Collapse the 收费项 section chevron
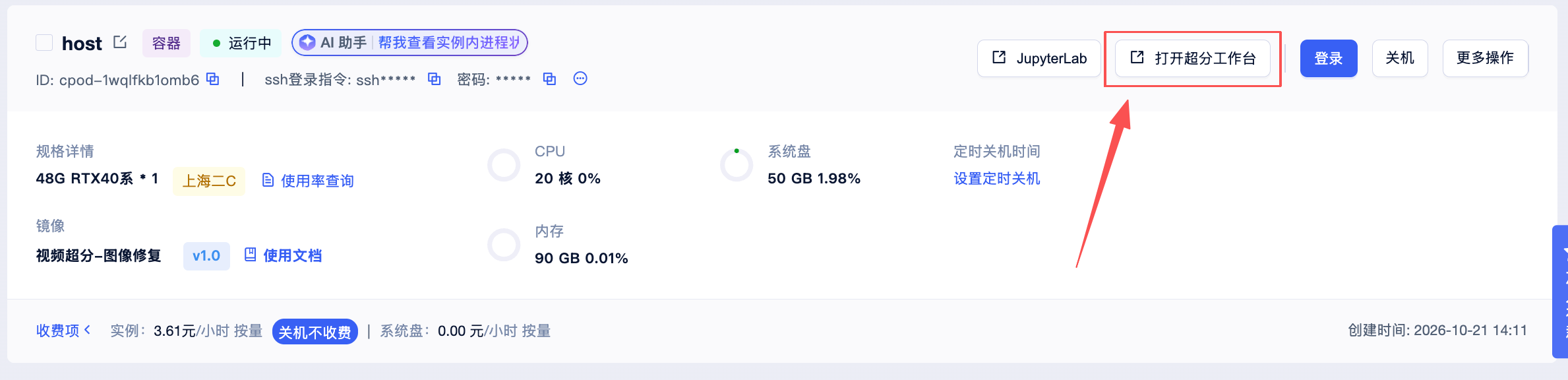The image size is (1568, 380). pyautogui.click(x=88, y=329)
